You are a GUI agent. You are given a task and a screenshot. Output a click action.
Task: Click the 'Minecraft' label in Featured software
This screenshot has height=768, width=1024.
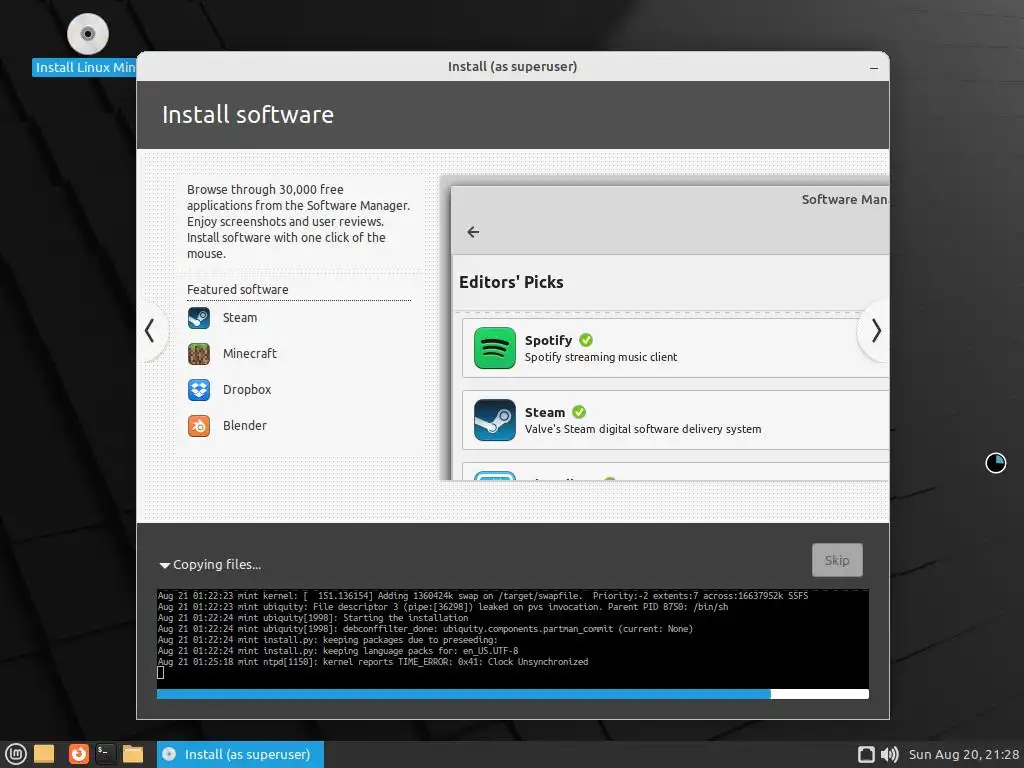249,354
